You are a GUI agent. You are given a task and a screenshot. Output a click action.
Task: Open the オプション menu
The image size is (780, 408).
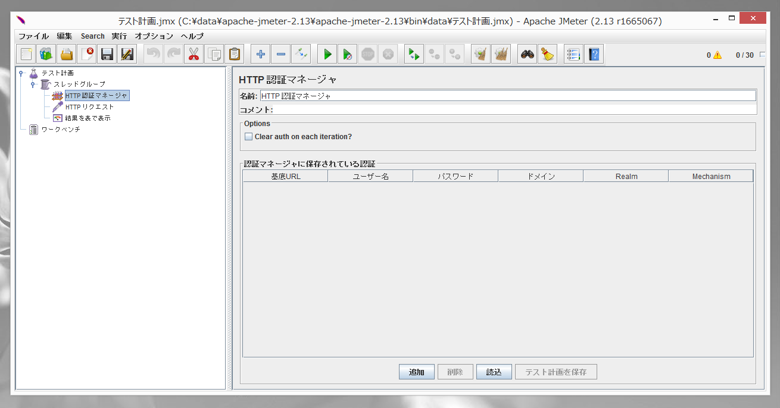click(x=154, y=36)
